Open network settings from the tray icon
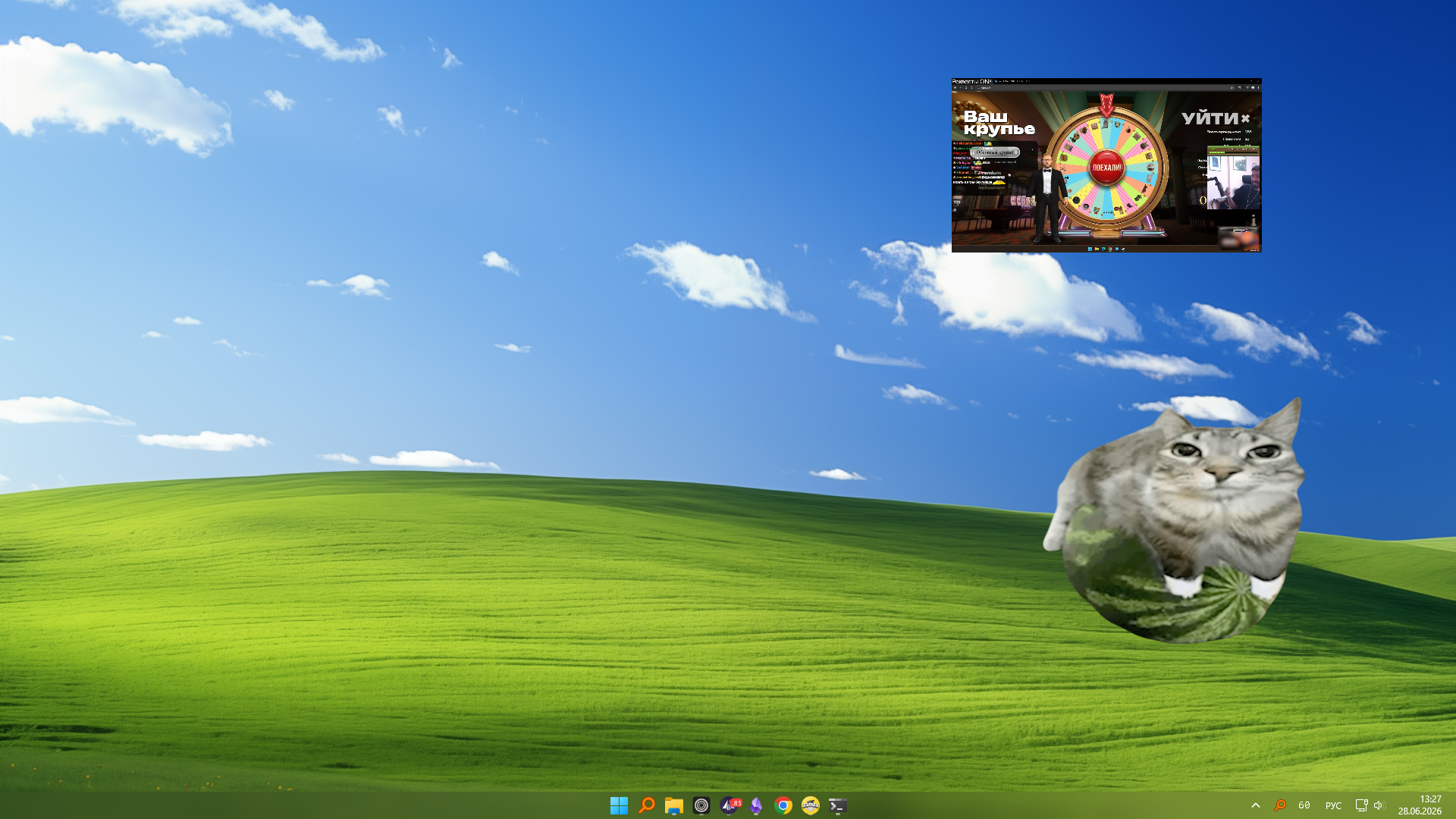 [x=1361, y=805]
